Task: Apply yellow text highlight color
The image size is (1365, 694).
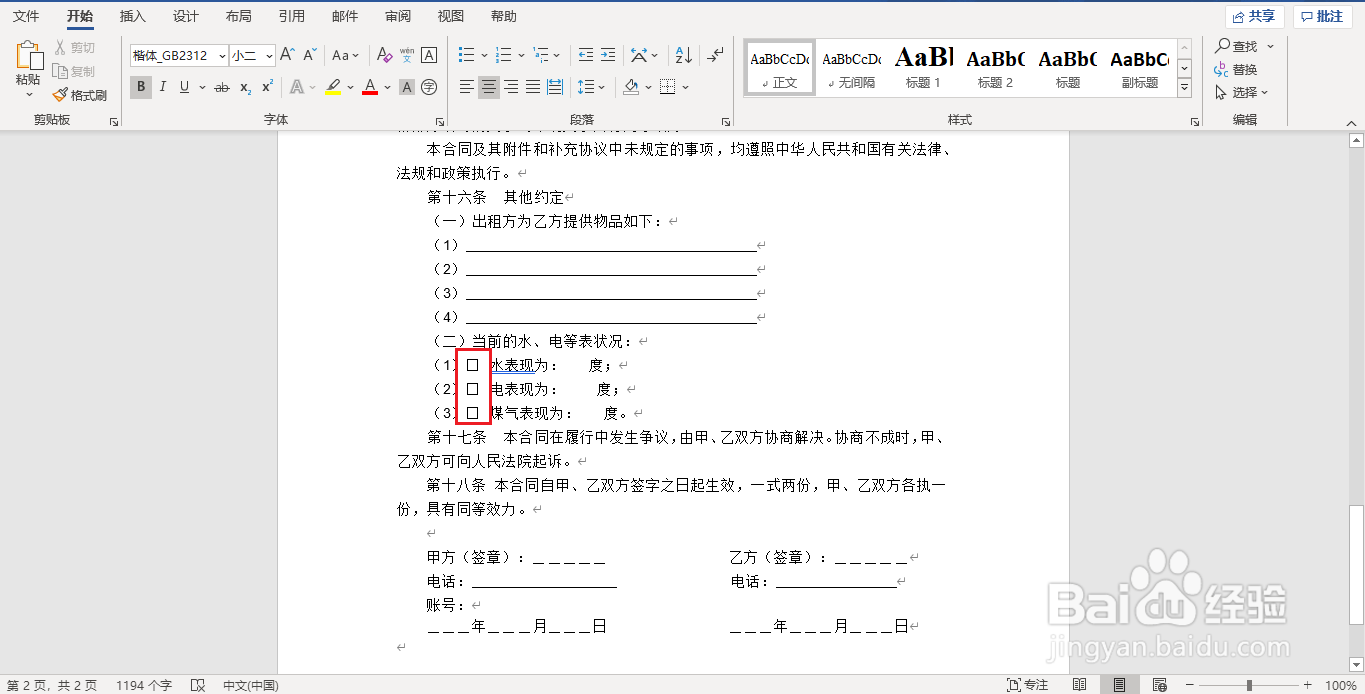Action: (x=333, y=87)
